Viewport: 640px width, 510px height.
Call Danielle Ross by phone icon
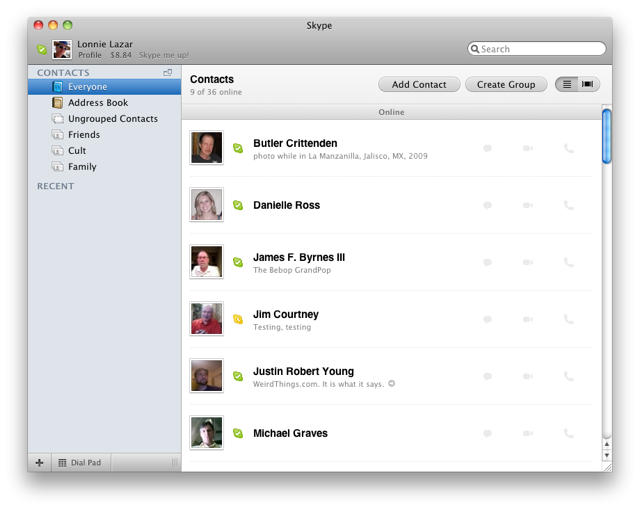(x=569, y=205)
